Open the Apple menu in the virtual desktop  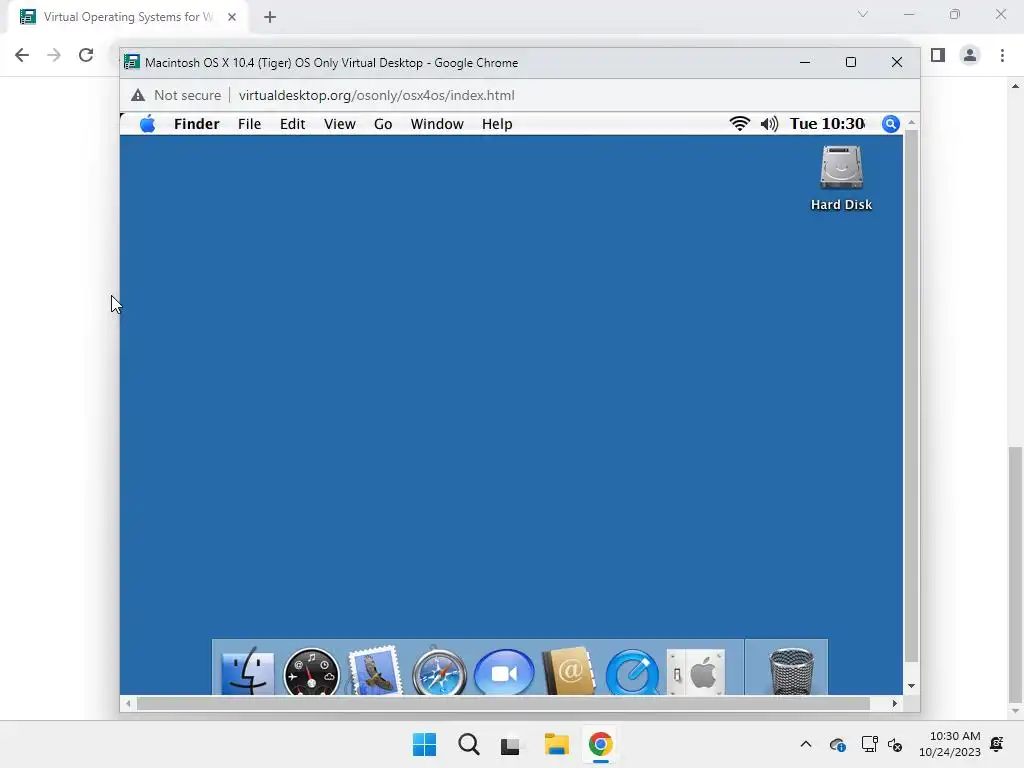148,123
